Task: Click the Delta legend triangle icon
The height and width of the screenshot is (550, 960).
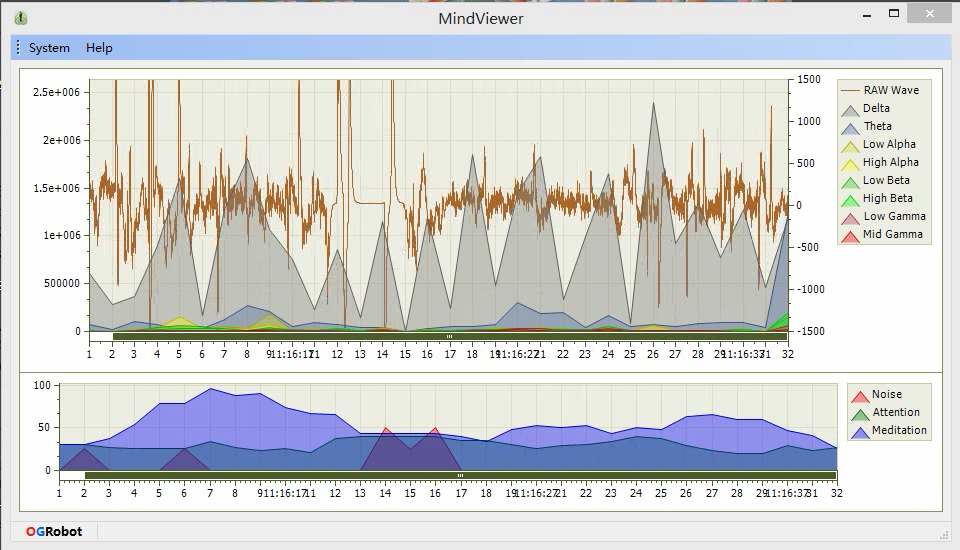Action: point(850,110)
